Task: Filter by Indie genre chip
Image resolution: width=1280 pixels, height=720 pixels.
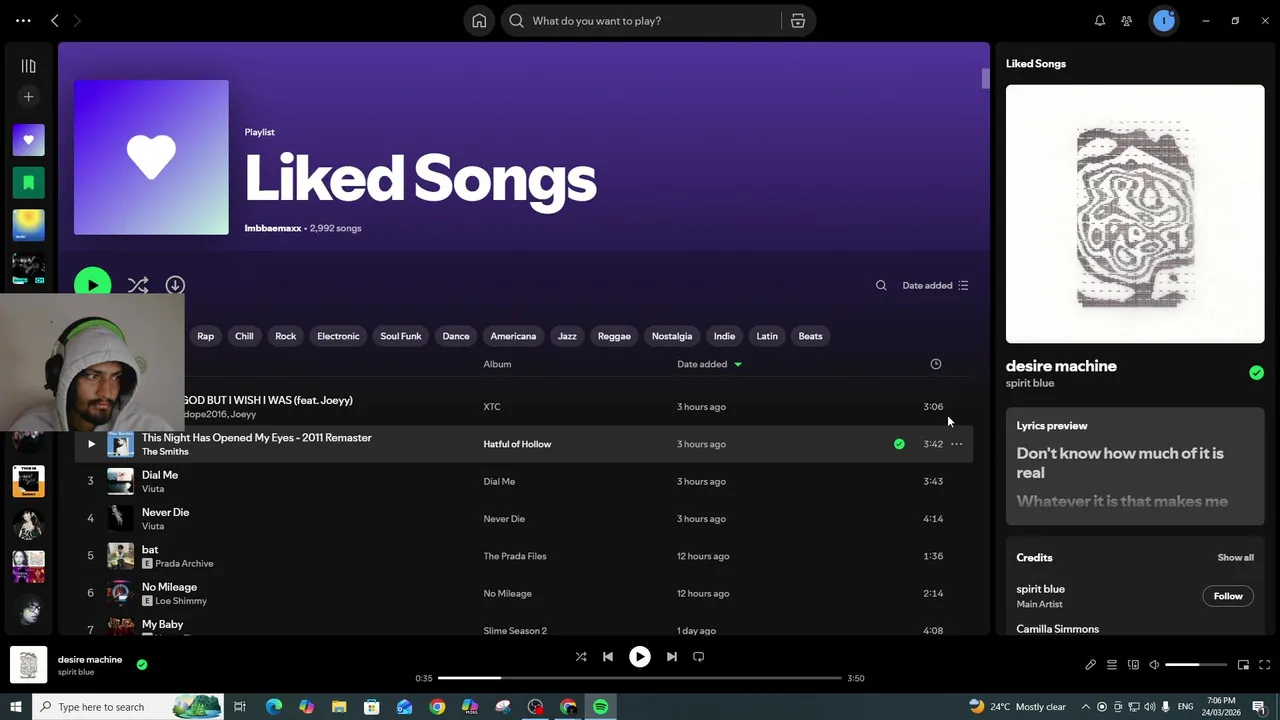Action: coord(724,336)
